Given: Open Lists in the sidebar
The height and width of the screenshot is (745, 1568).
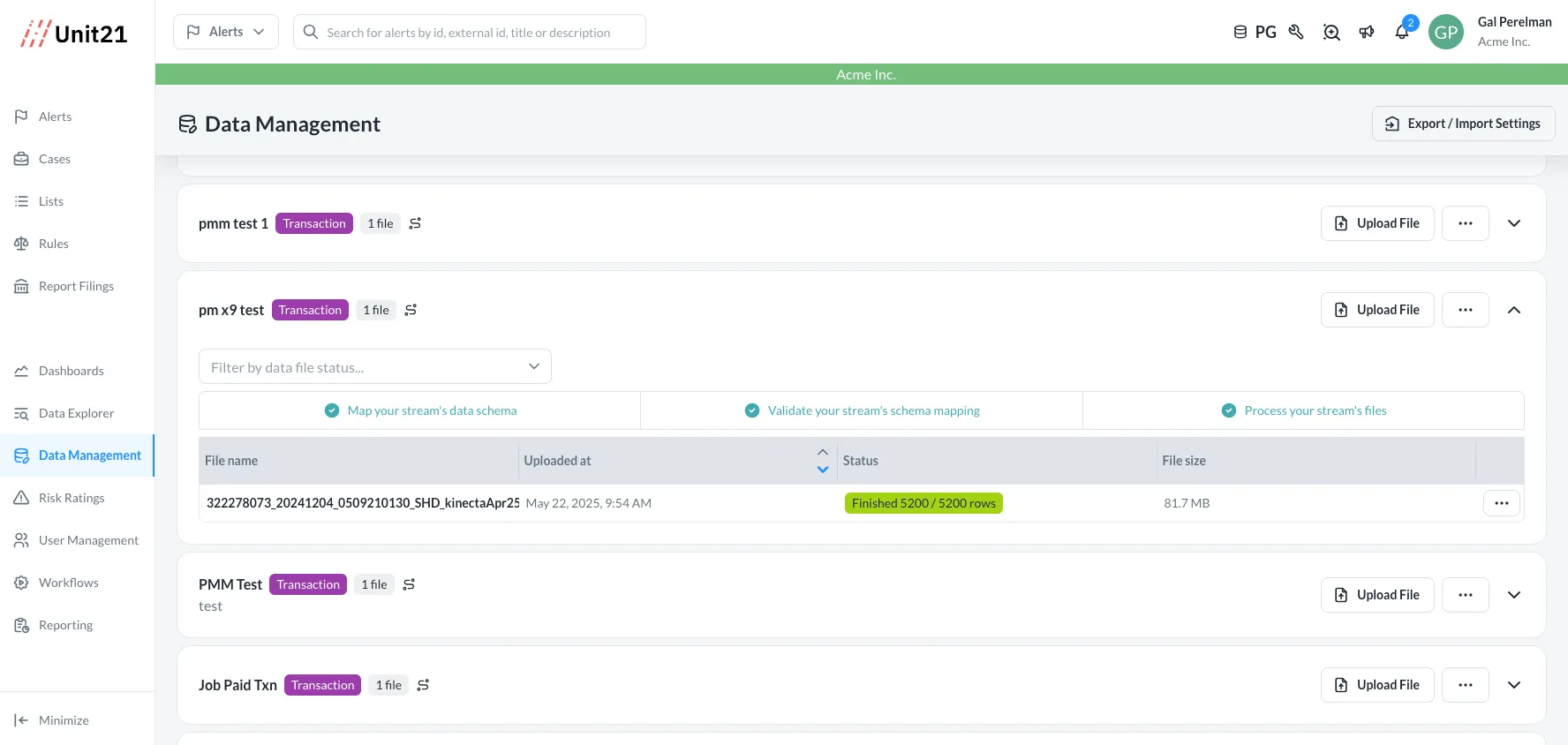Looking at the screenshot, I should point(77,201).
